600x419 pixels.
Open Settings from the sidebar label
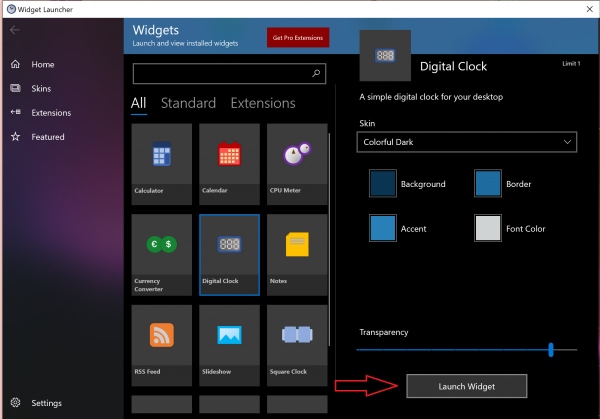(x=47, y=403)
